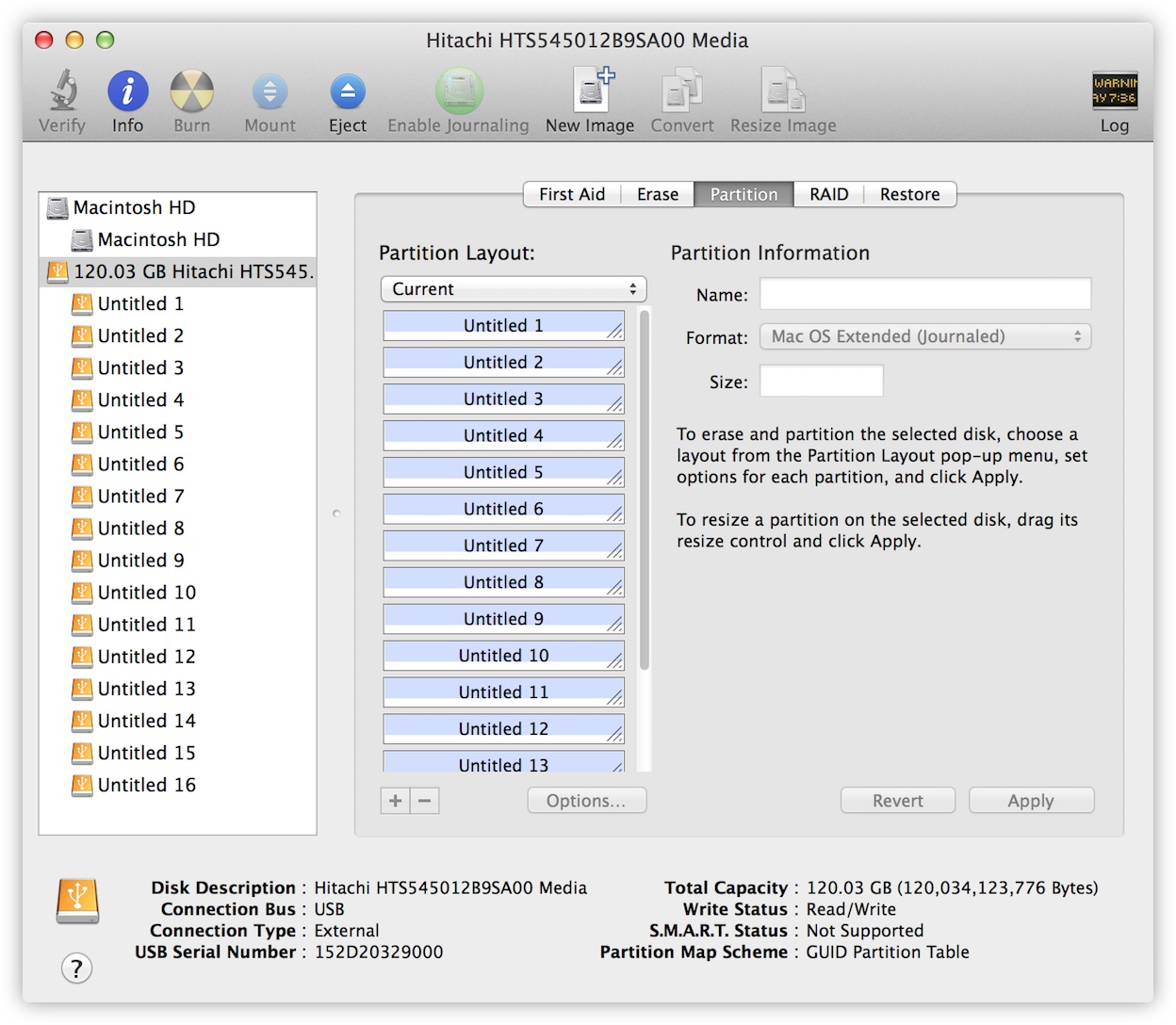
Task: Select Untitled 3 volume in sidebar
Action: pyautogui.click(x=177, y=367)
